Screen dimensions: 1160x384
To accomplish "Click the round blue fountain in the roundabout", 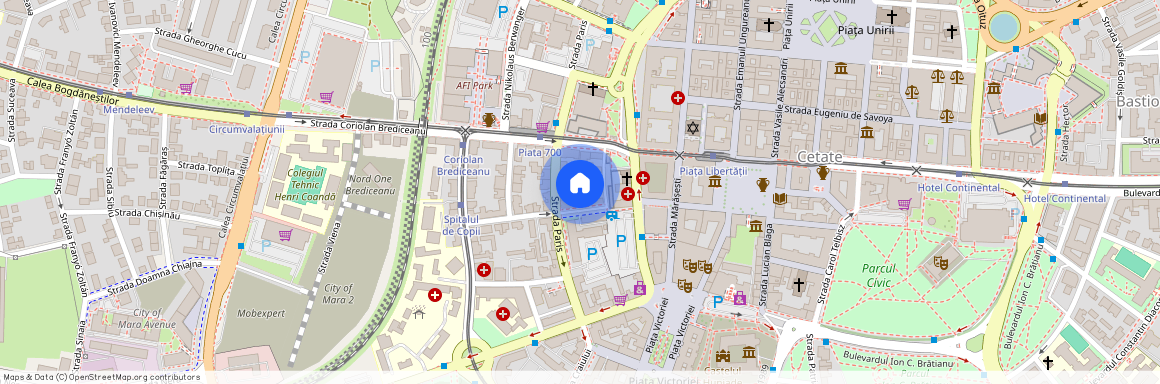I will coord(1004,27).
